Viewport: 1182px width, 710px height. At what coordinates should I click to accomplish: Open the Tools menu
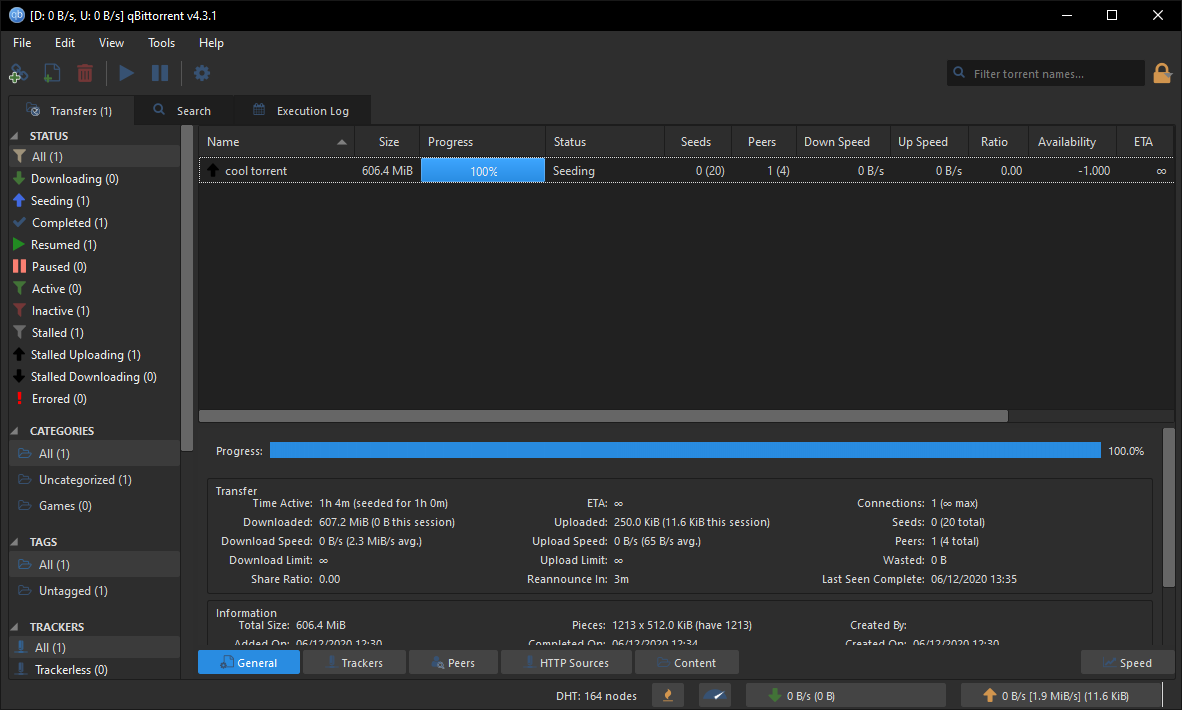click(161, 43)
